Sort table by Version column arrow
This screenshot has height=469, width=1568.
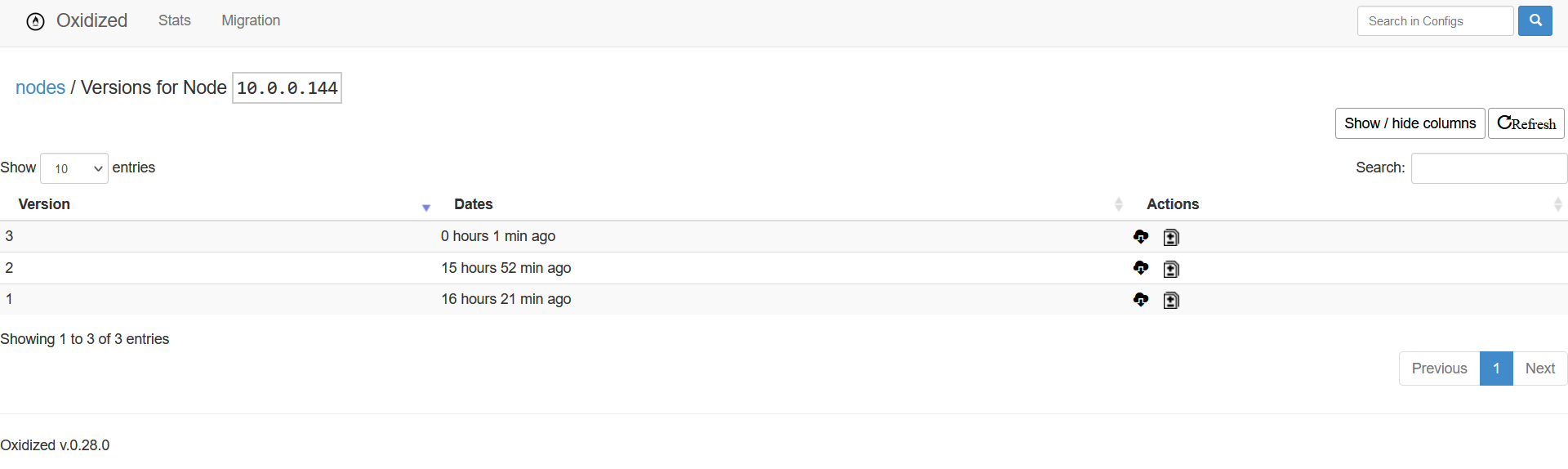426,208
